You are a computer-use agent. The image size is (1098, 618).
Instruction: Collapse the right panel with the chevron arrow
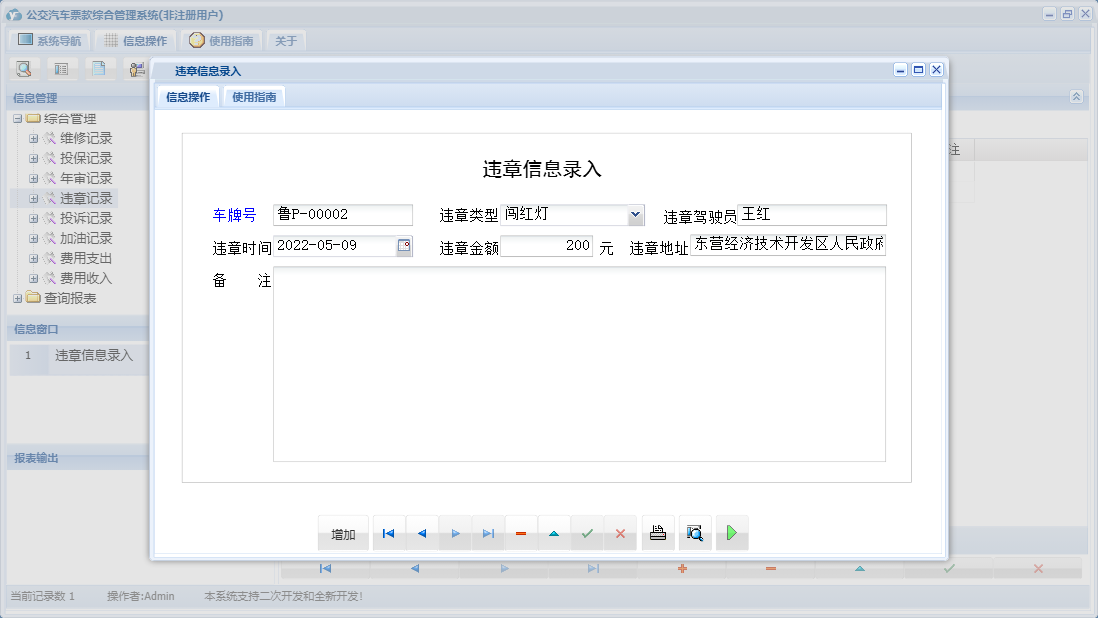[1076, 97]
